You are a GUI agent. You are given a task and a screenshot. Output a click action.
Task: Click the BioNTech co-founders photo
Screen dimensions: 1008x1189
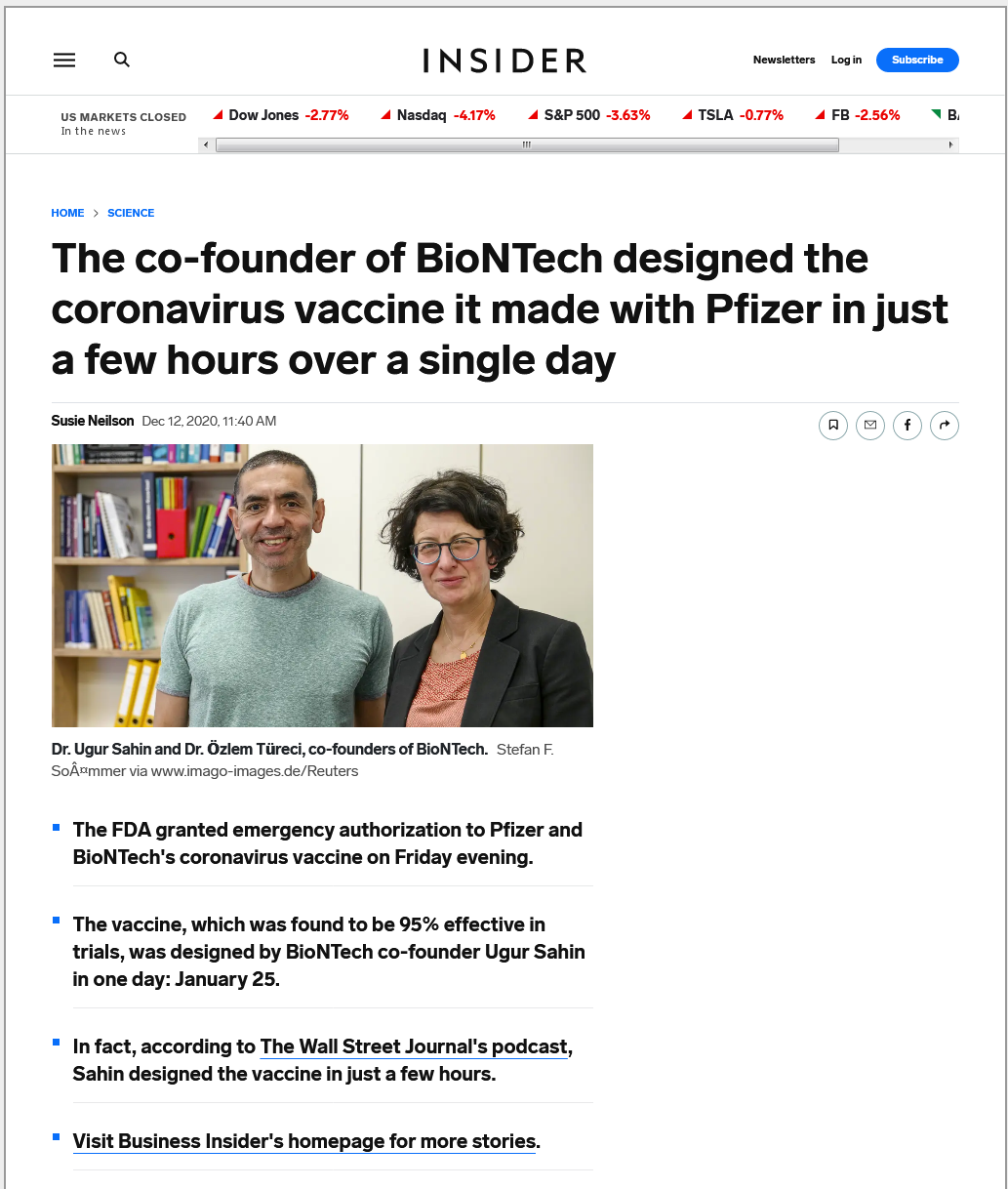(322, 586)
